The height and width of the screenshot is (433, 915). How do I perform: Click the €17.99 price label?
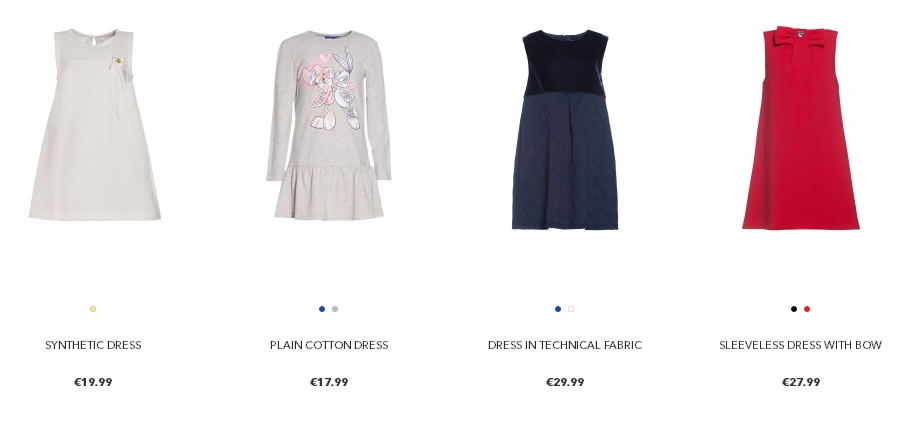(329, 382)
